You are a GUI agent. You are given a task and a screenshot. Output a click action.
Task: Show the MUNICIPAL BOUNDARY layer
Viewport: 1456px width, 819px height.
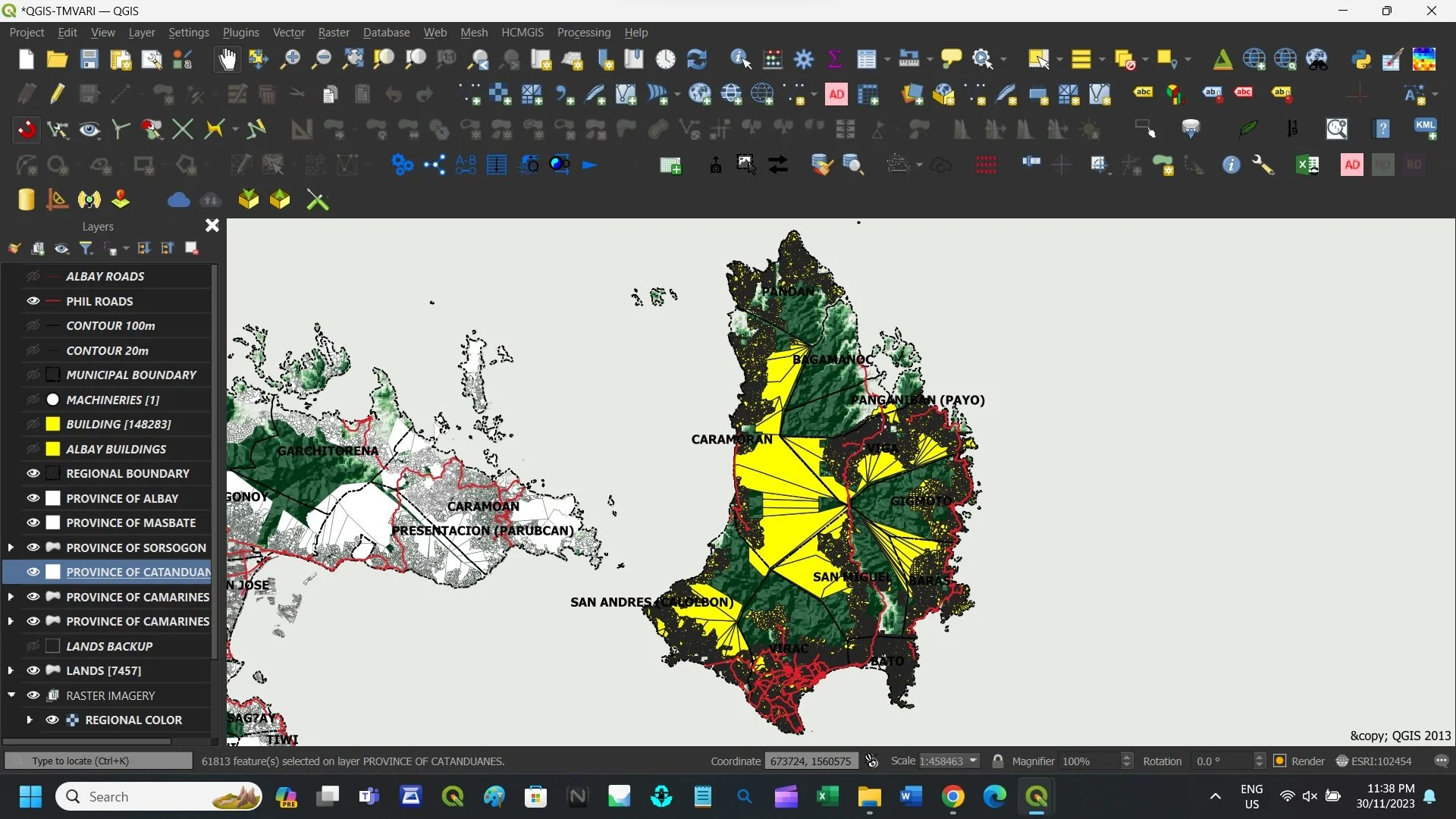(33, 374)
